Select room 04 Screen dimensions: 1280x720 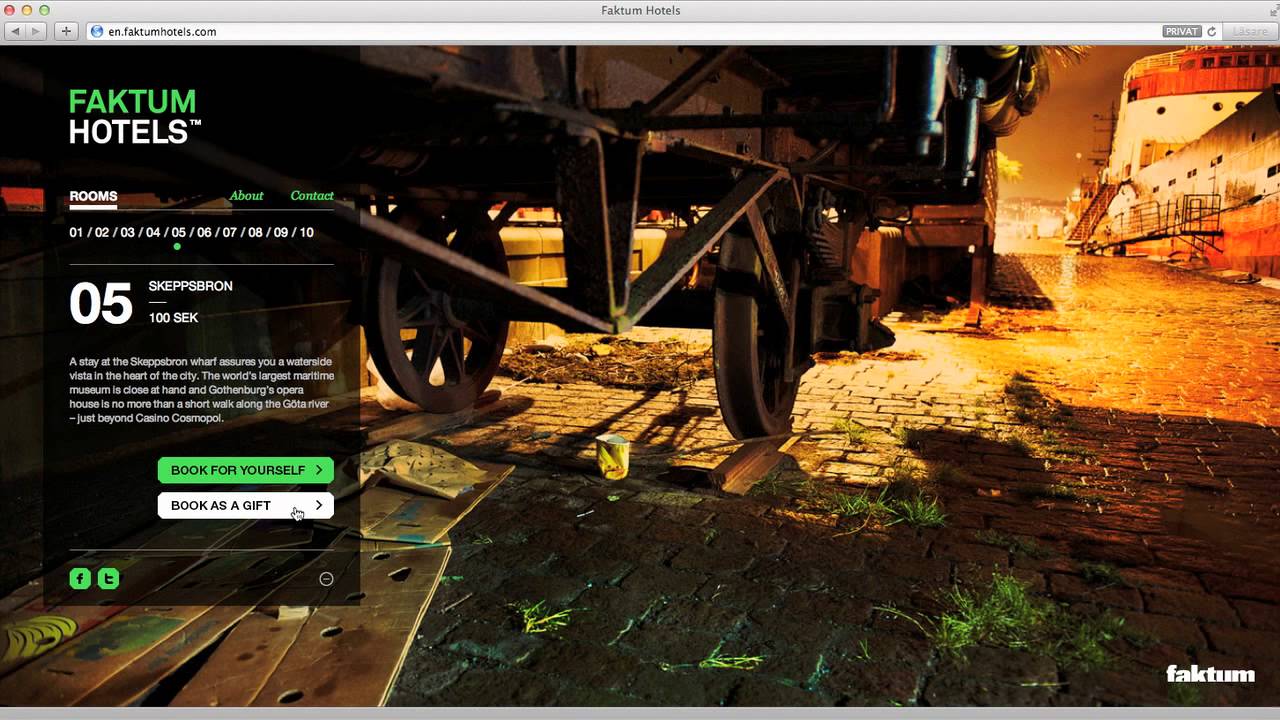pos(153,232)
